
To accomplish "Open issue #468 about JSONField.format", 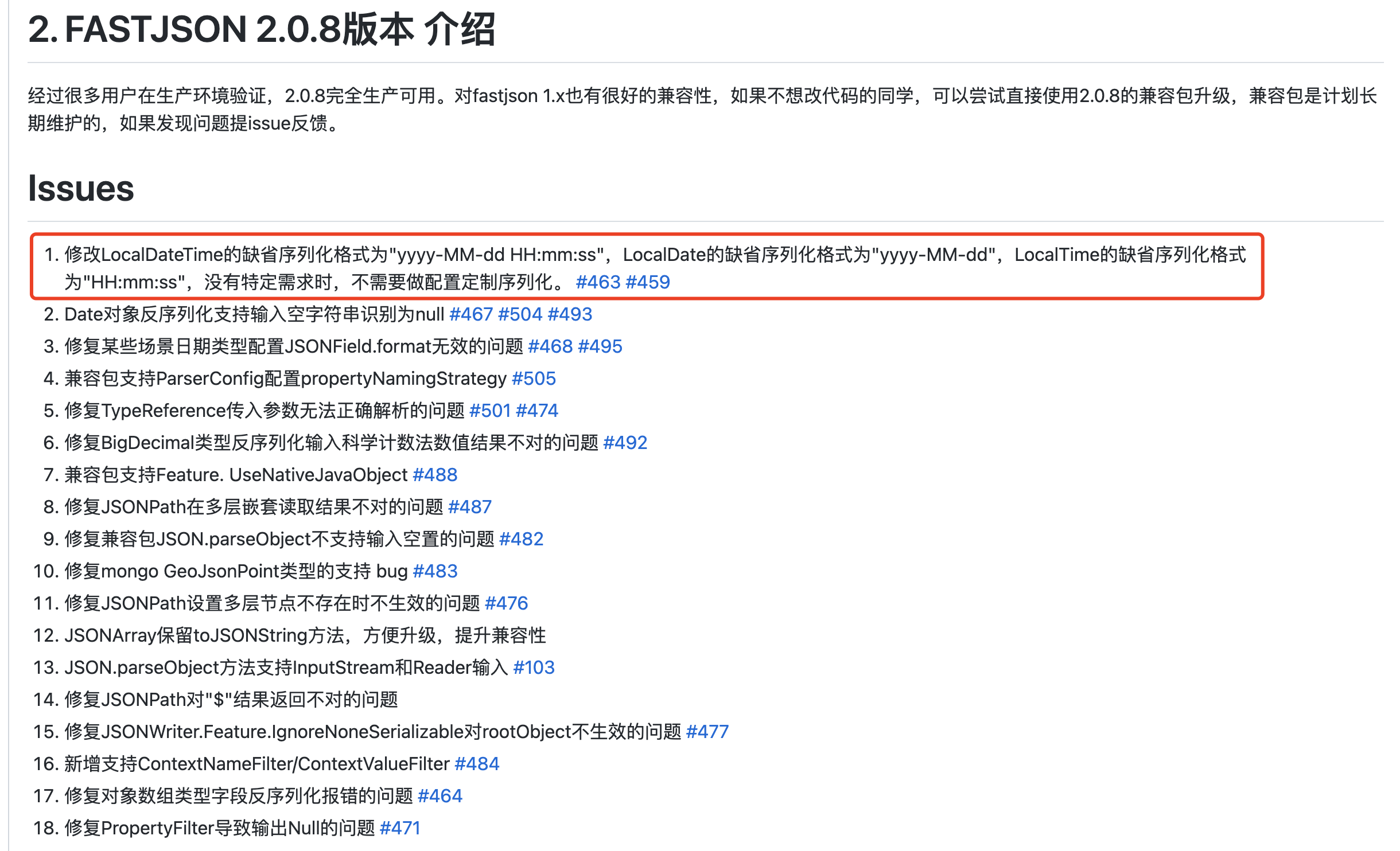I will click(x=550, y=346).
